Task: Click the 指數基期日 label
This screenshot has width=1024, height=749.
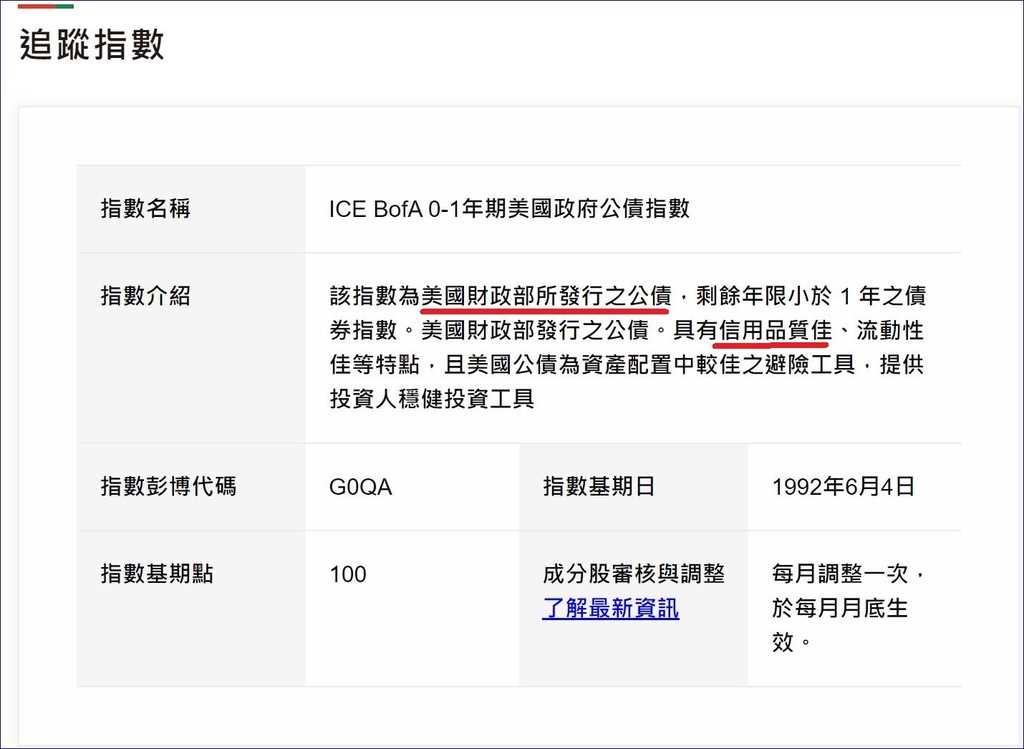Action: [599, 486]
